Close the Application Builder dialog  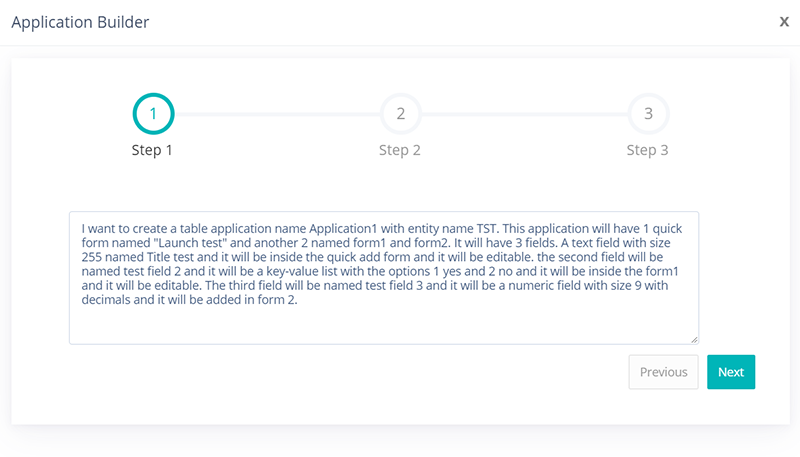click(784, 21)
